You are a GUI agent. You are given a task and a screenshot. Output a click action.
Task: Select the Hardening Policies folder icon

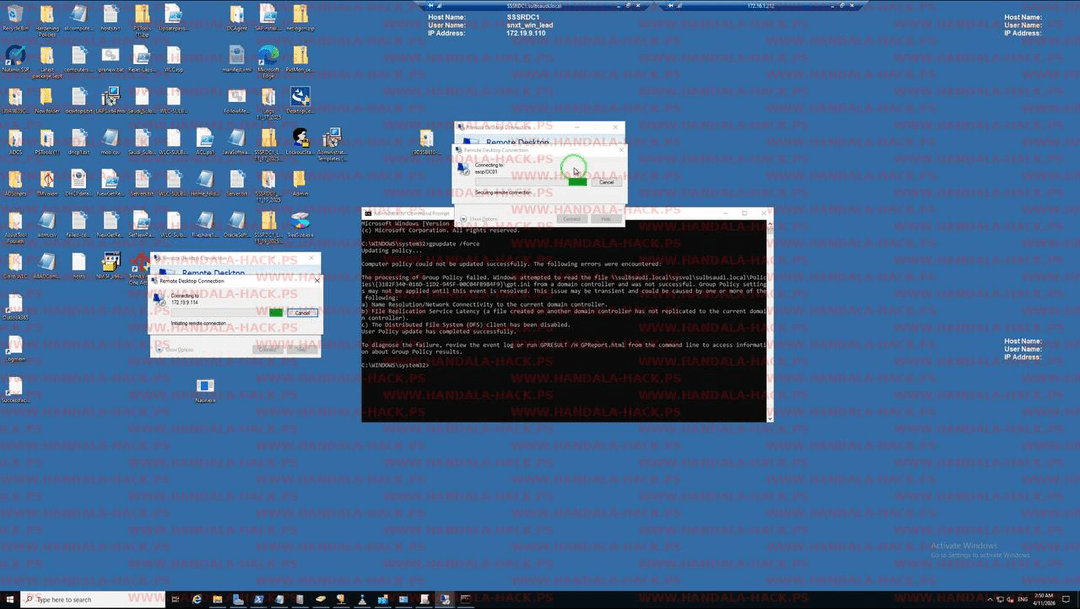pyautogui.click(x=47, y=19)
